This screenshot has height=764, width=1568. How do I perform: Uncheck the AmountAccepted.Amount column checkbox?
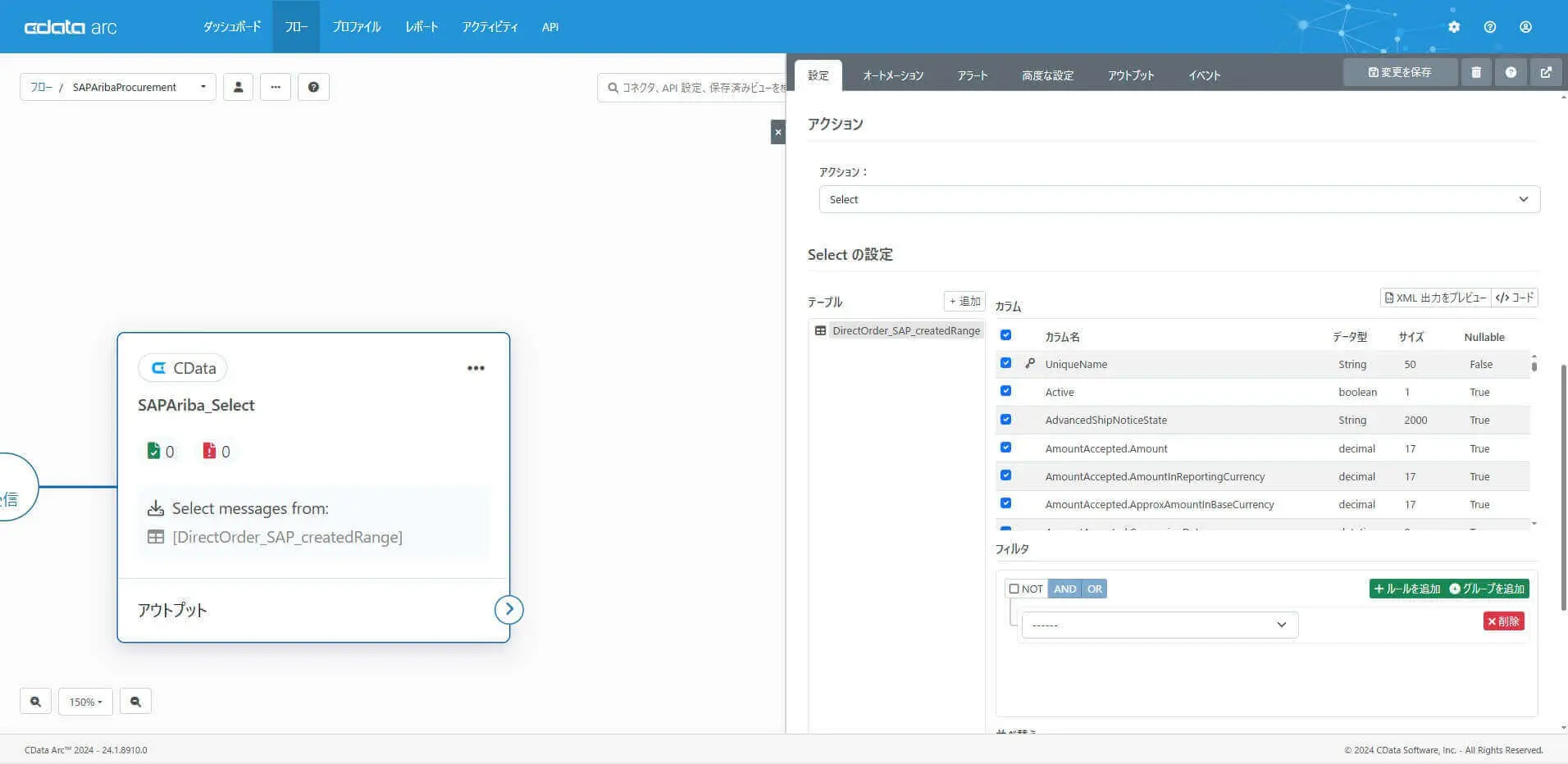[1005, 448]
